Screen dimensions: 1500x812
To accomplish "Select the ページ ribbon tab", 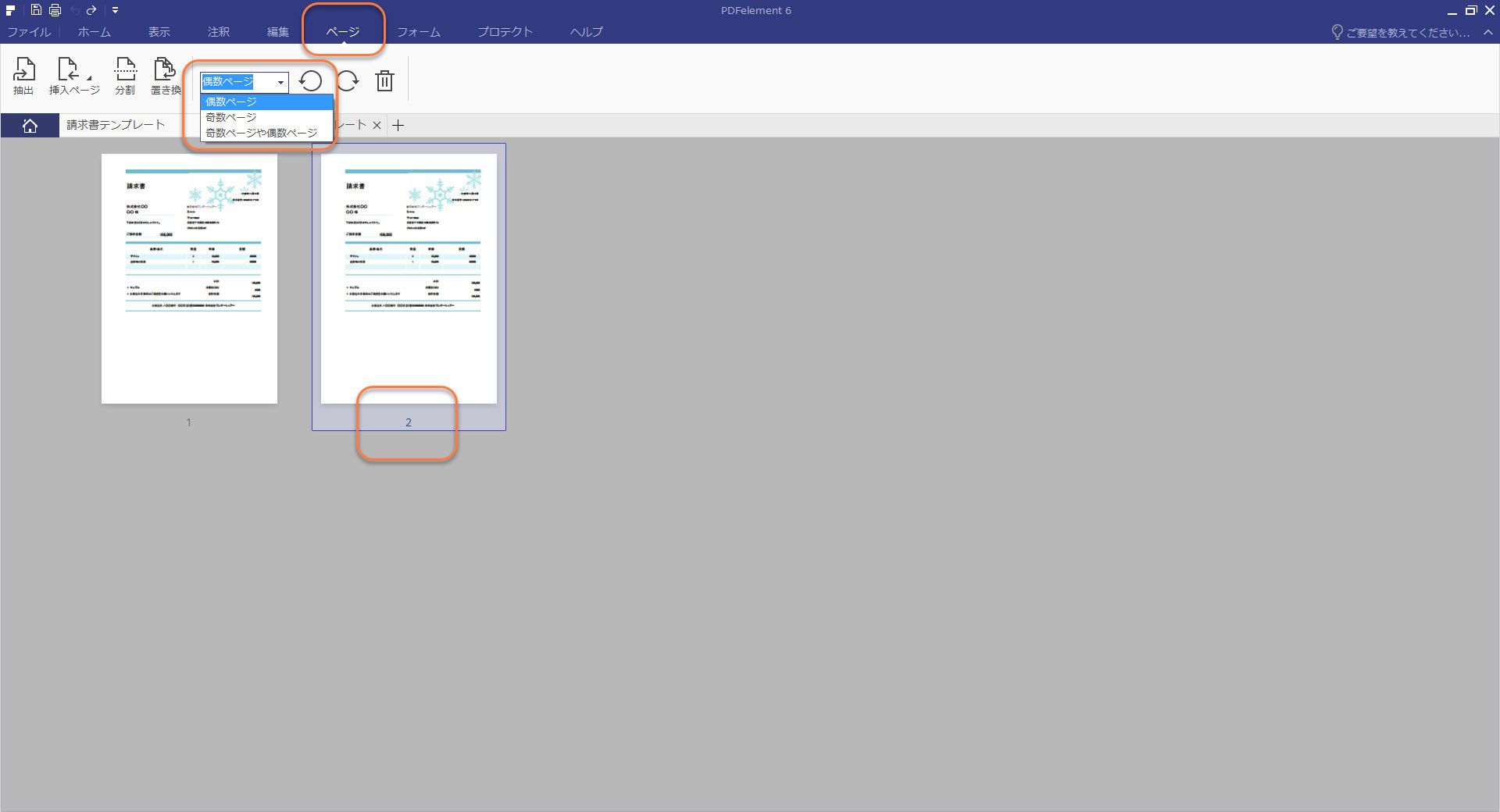I will click(x=343, y=32).
